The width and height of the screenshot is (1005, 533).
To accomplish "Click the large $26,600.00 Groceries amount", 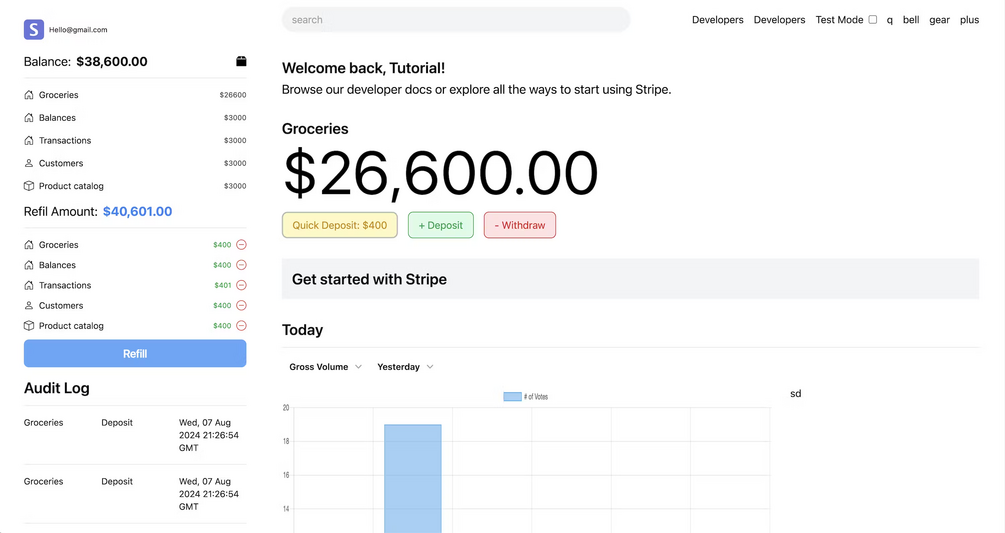I will (440, 172).
